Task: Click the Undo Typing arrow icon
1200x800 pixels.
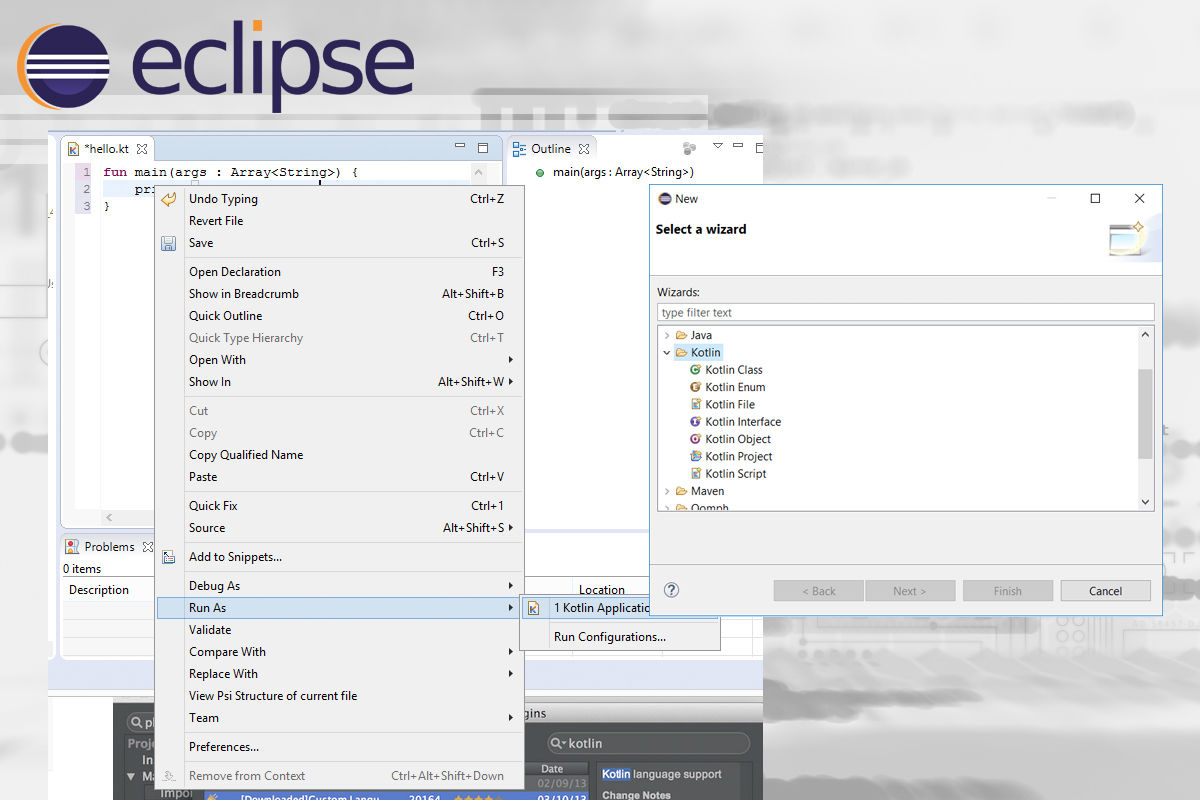Action: point(168,198)
